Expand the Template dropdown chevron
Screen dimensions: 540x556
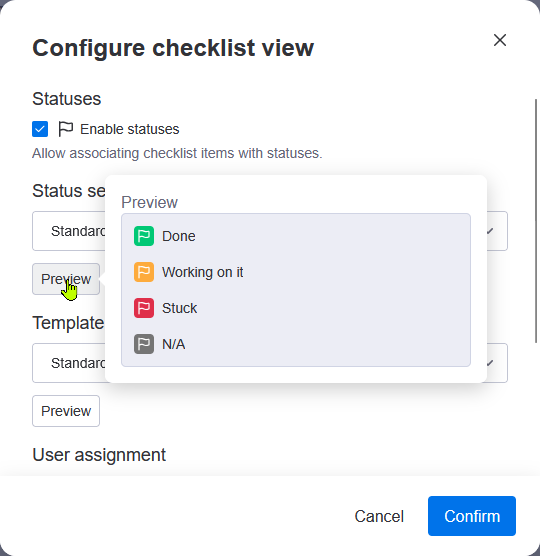(490, 363)
